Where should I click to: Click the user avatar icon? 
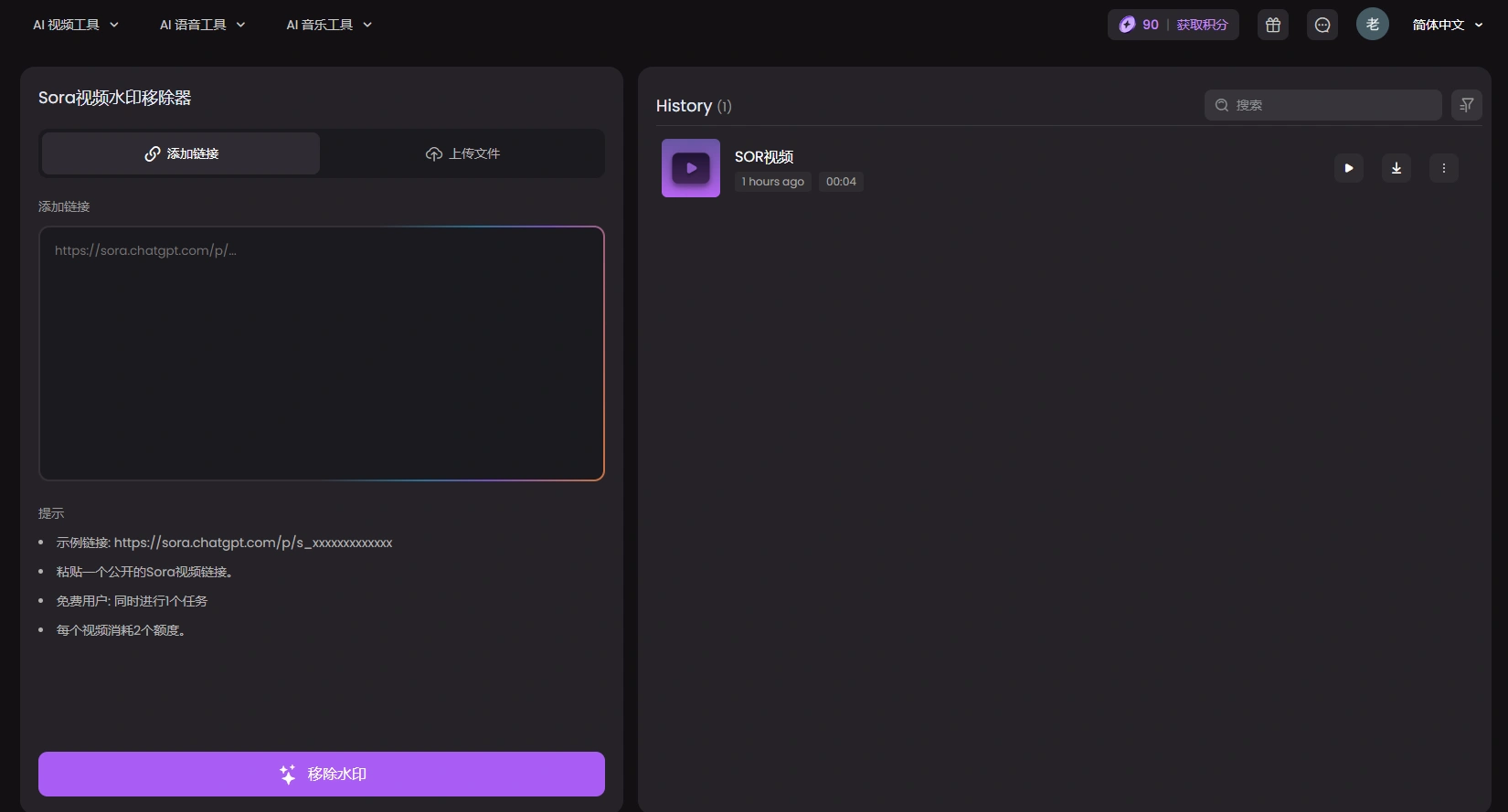click(1372, 25)
